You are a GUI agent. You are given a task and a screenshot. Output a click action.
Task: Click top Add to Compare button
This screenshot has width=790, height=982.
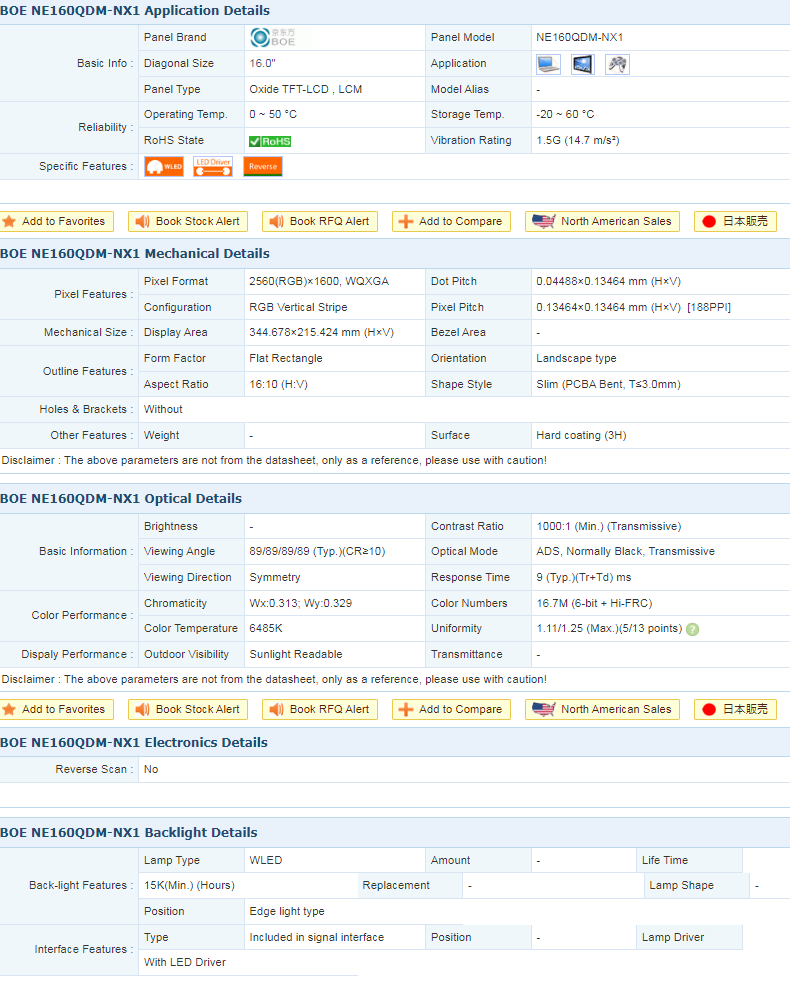point(451,221)
